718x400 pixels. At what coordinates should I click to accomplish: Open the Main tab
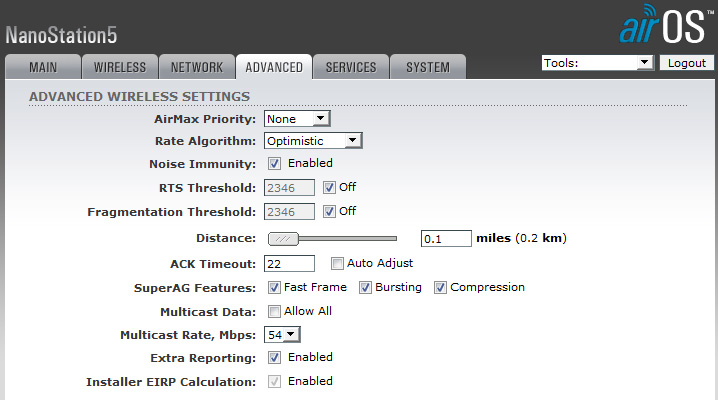click(43, 67)
